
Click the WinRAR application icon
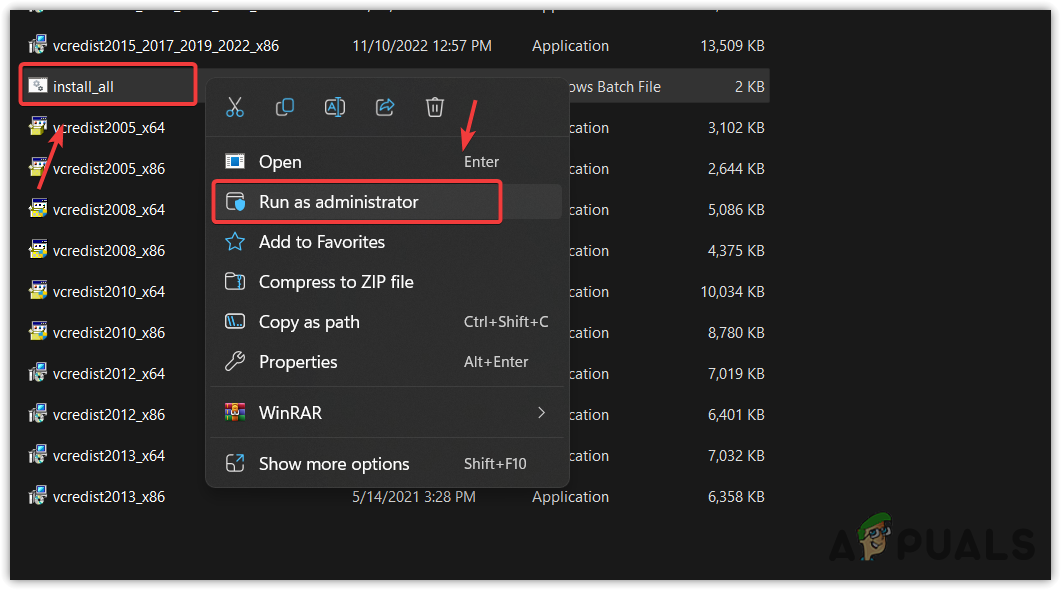236,412
